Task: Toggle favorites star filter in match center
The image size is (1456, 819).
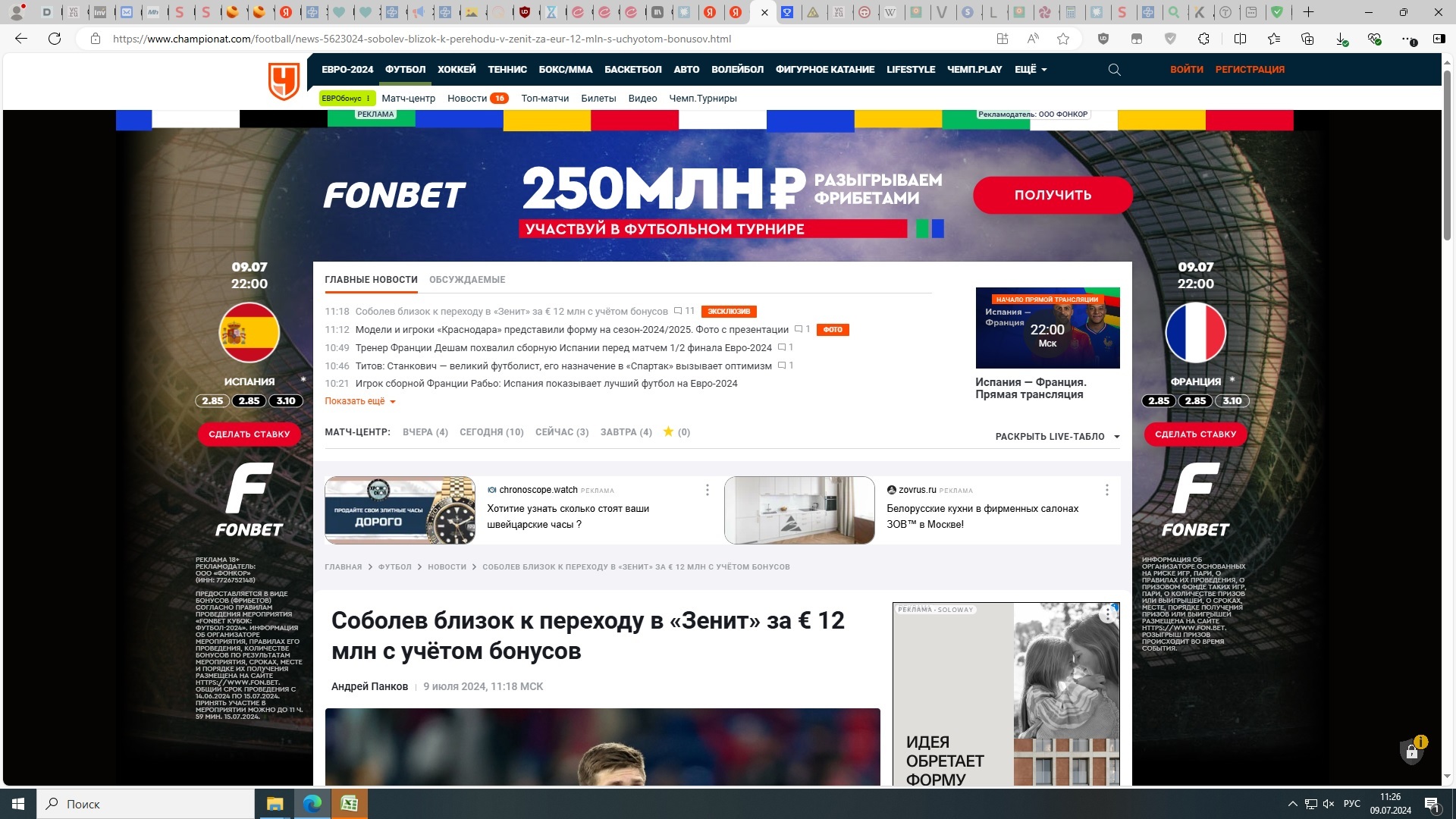Action: (x=668, y=431)
